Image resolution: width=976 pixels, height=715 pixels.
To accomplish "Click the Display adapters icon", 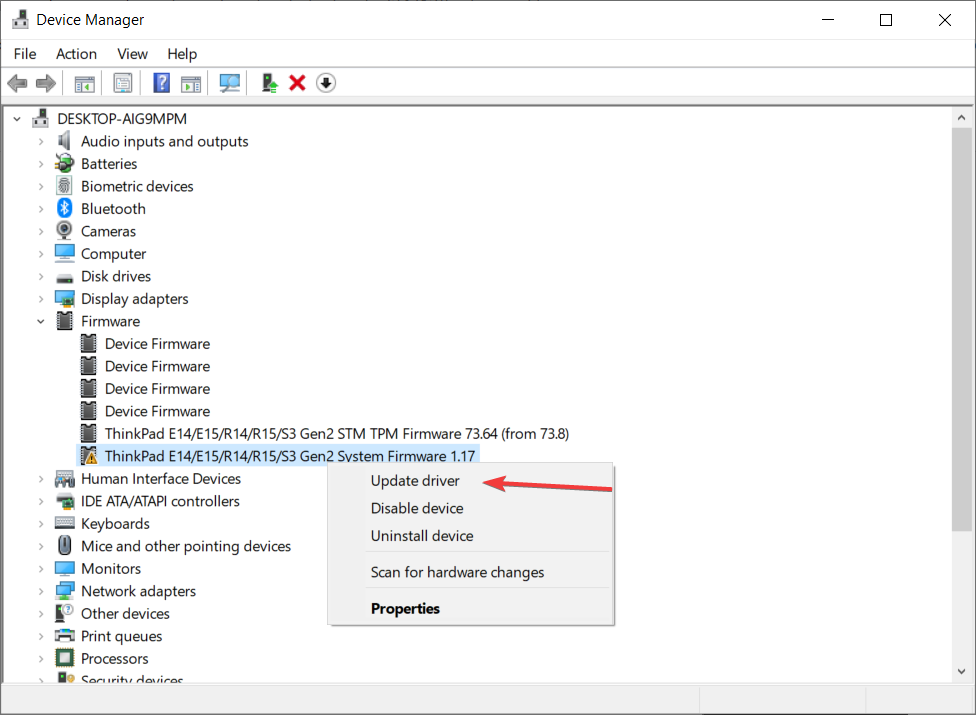I will 65,299.
